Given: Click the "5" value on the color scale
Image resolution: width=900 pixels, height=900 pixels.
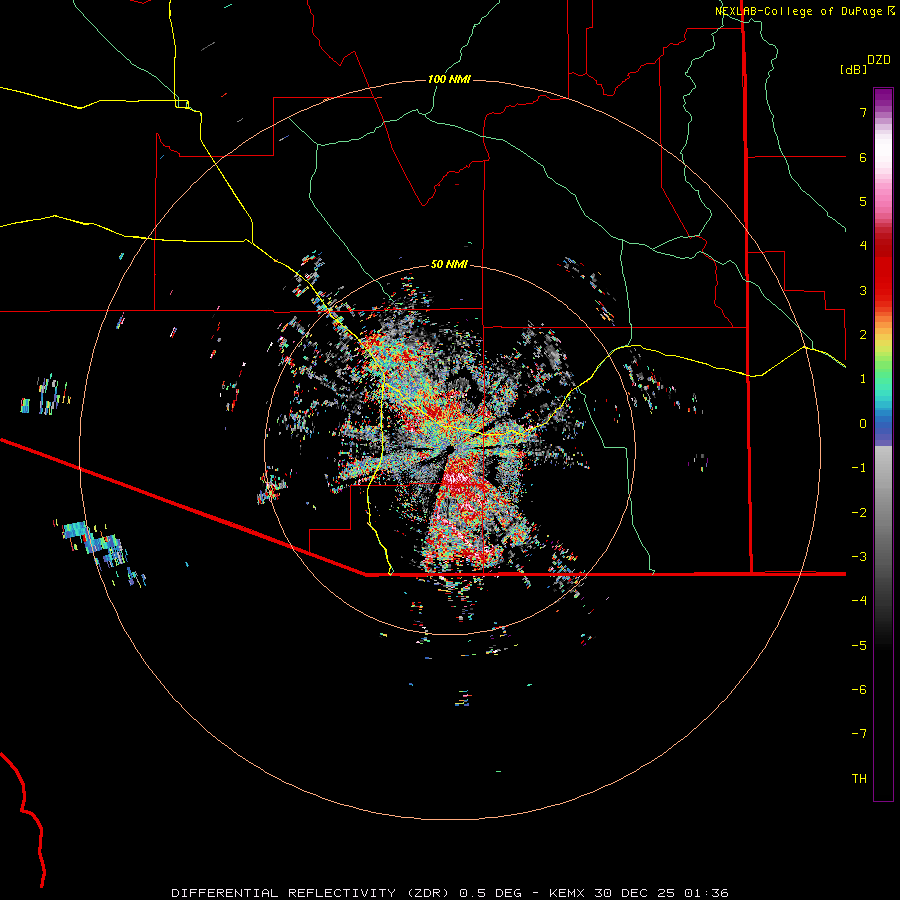Looking at the screenshot, I should pos(863,201).
